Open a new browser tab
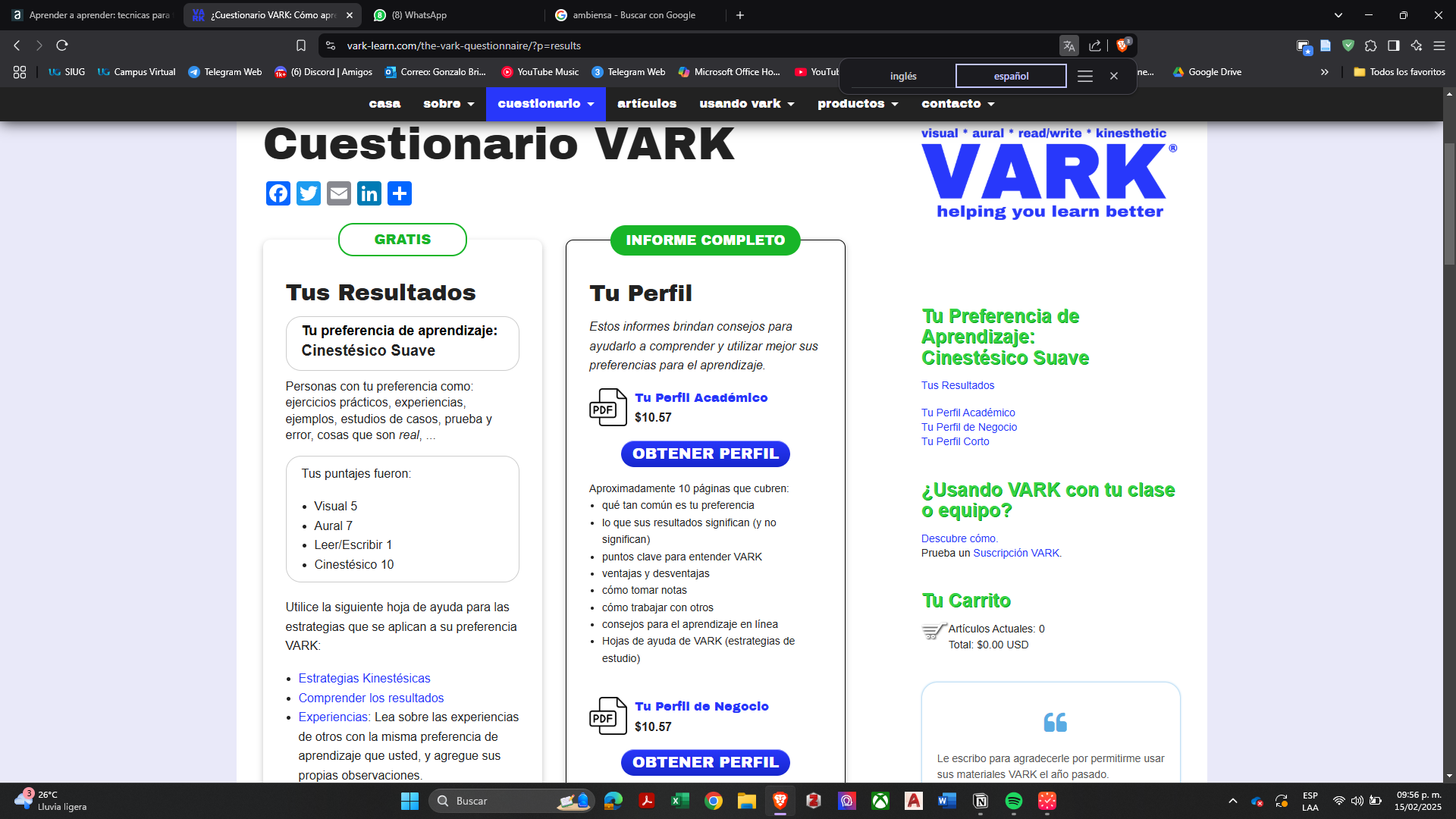Viewport: 1456px width, 819px height. pos(740,15)
